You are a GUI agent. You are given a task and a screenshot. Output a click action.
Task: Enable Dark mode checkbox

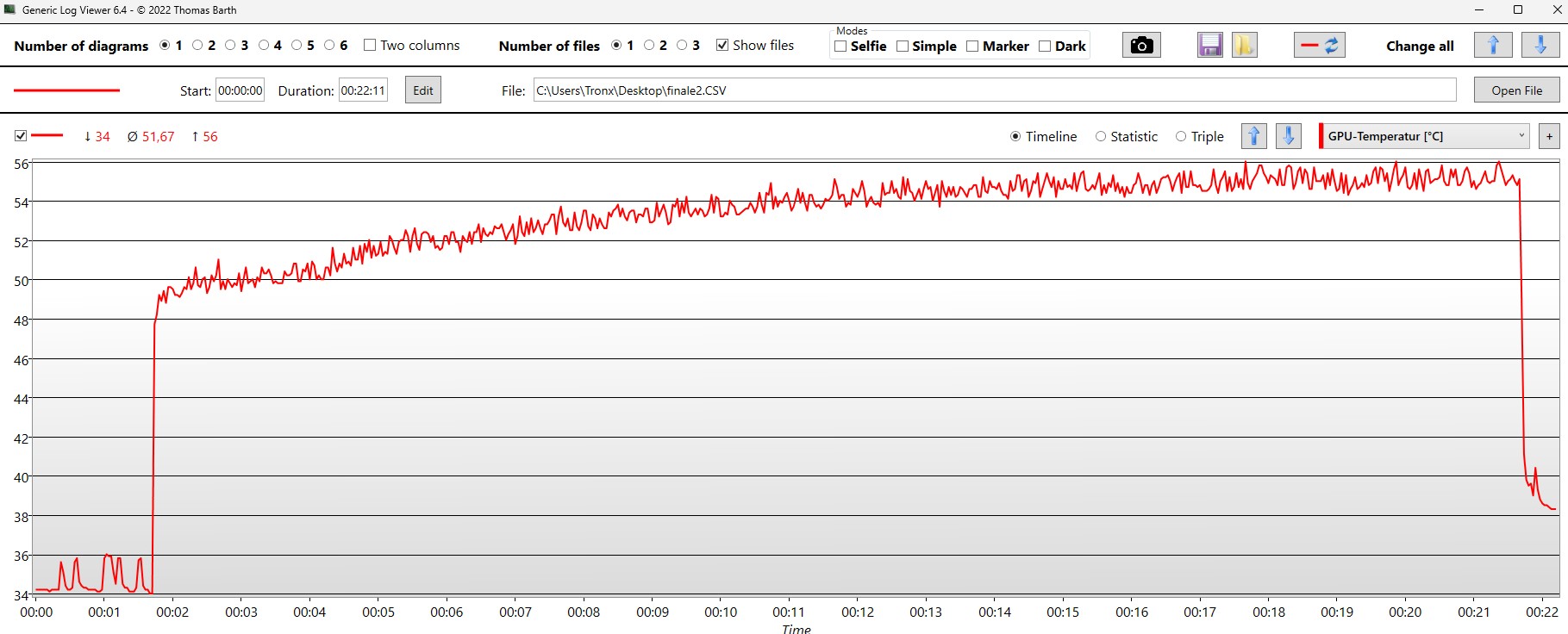click(x=1045, y=47)
